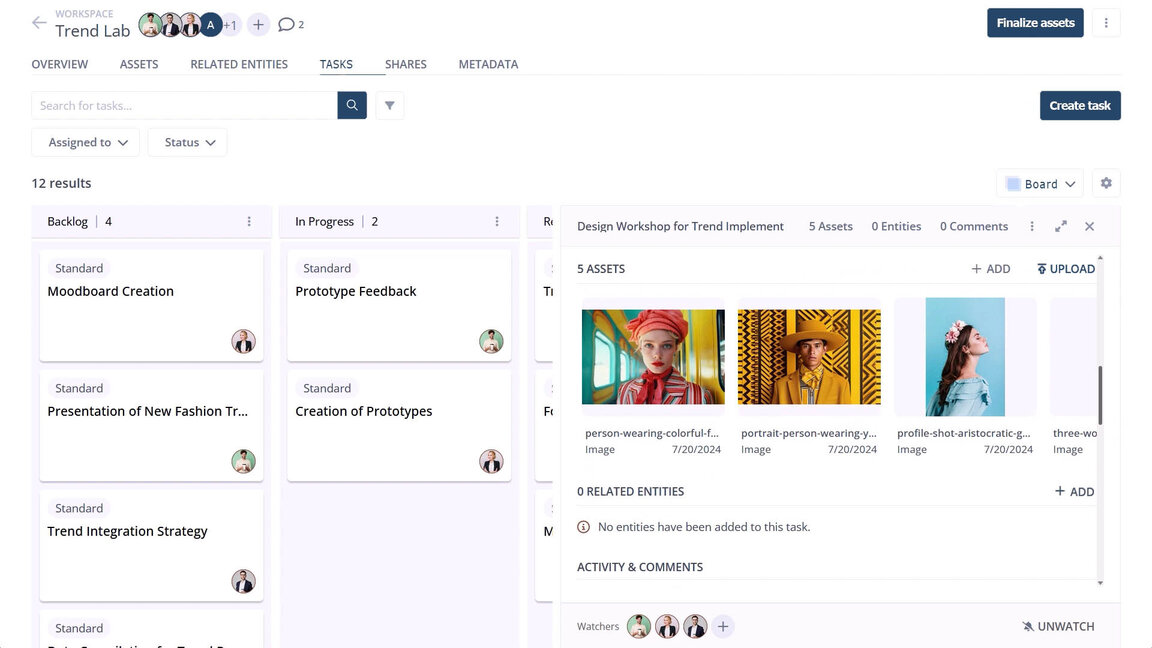
Task: Switch to the Assets tab
Action: coord(139,64)
